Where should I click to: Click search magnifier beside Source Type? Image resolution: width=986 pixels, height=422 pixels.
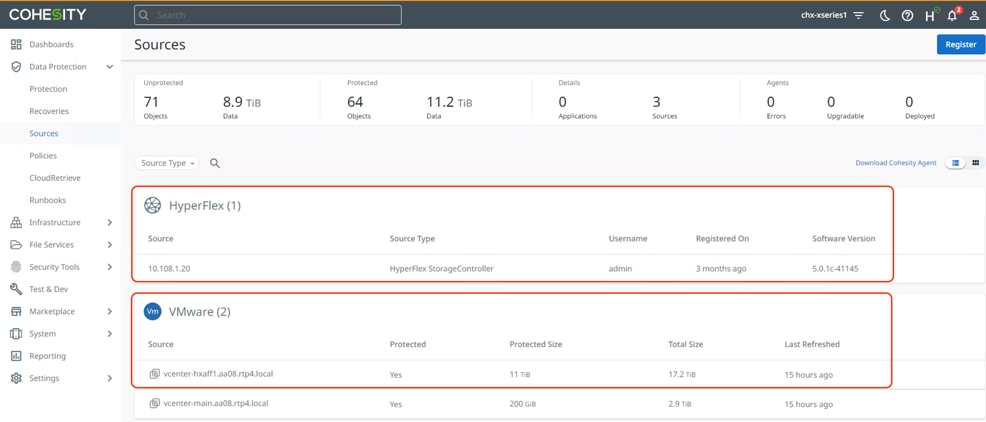tap(214, 164)
